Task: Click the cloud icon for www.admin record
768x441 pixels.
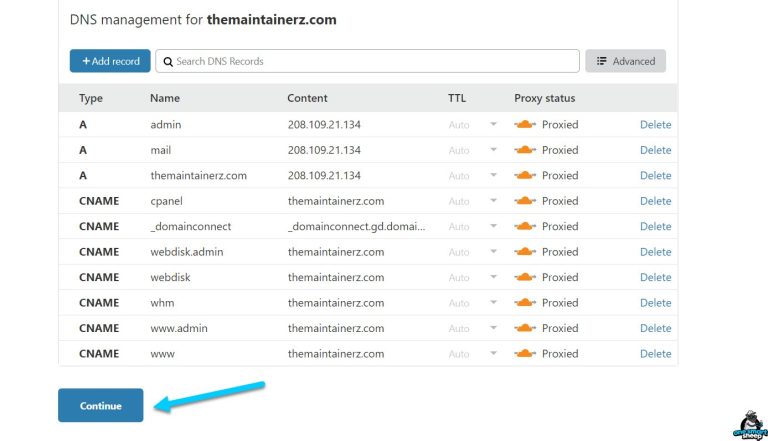Action: click(525, 328)
